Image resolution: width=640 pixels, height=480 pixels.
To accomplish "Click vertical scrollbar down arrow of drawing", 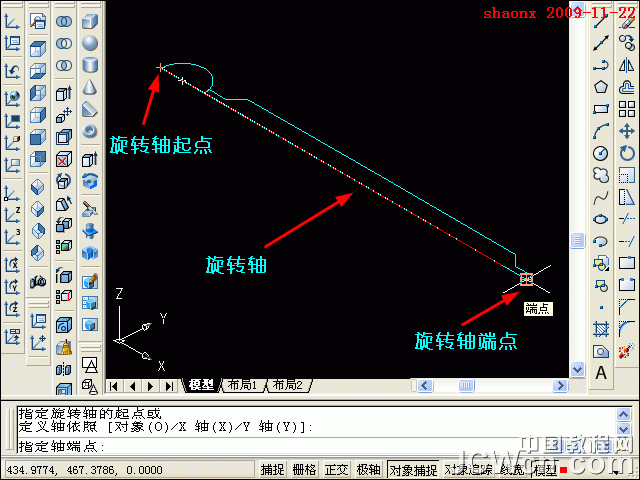I will point(577,369).
